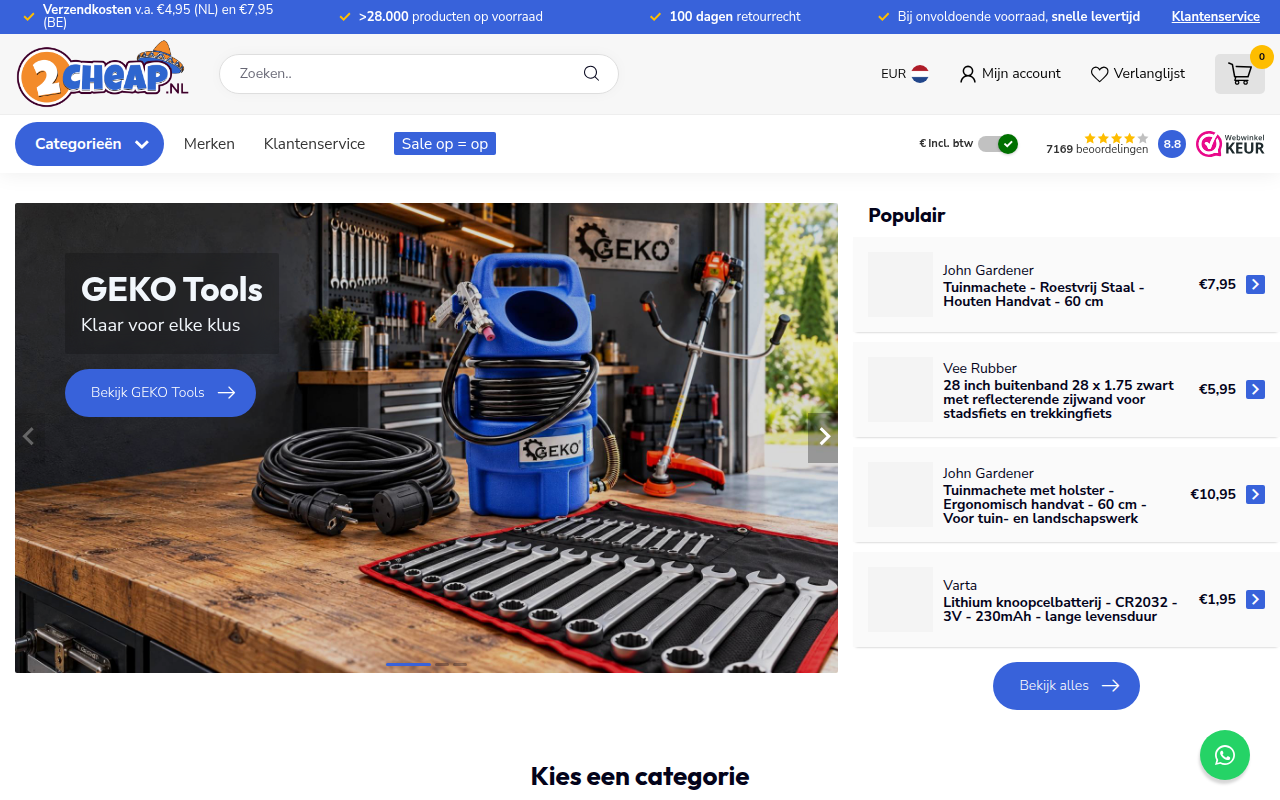Open the shopping cart icon
1280x800 pixels.
pyautogui.click(x=1240, y=74)
